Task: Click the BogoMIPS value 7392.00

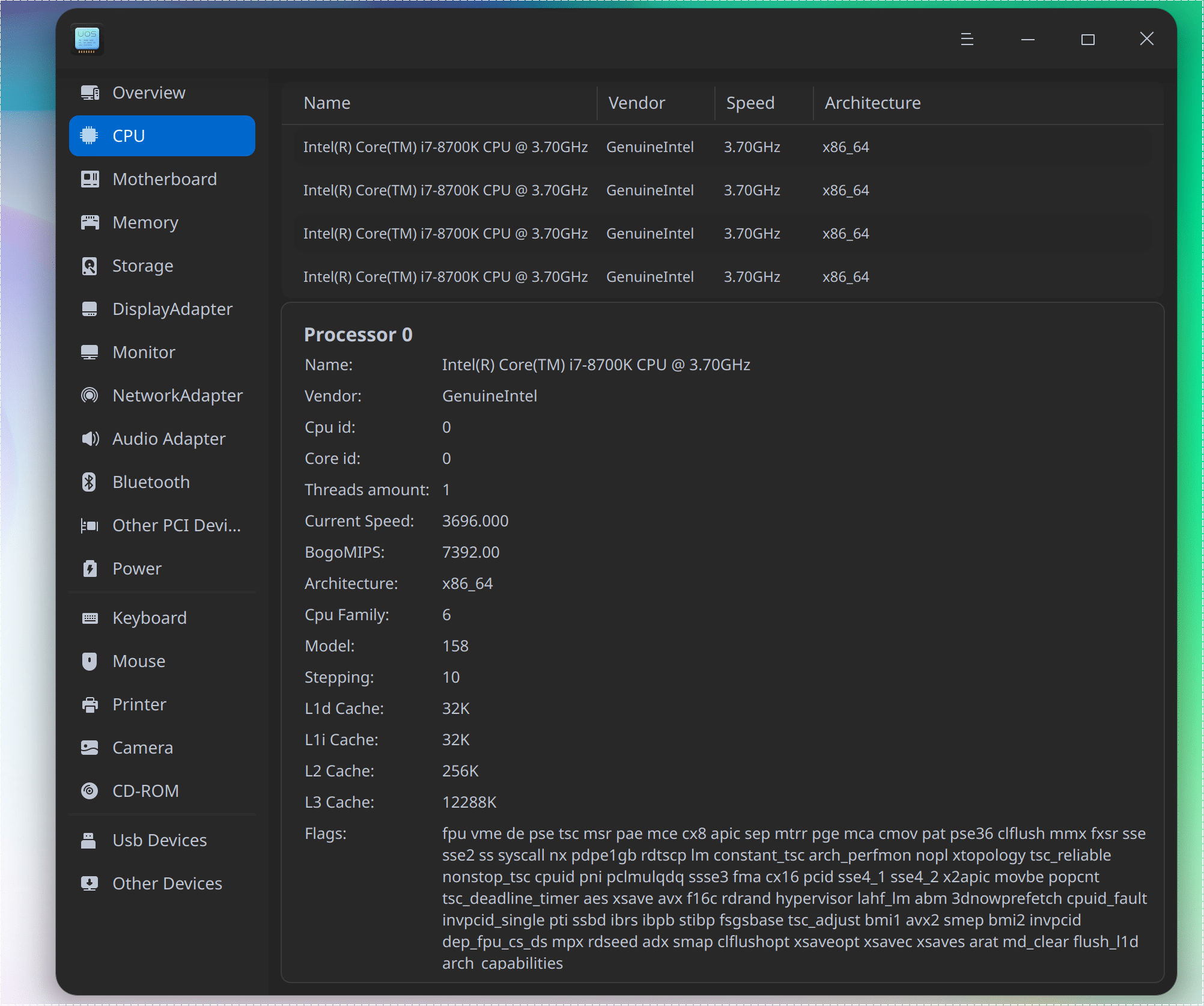Action: 471,552
